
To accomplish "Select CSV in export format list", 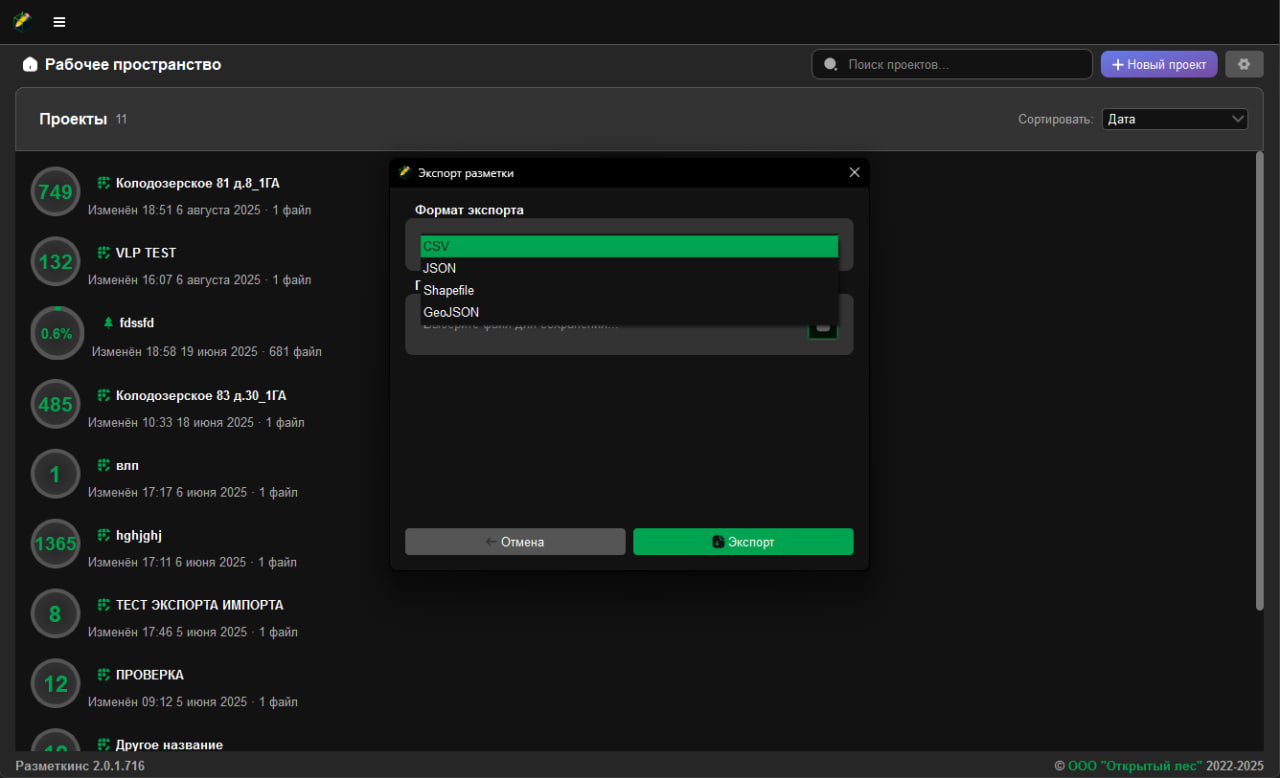I will tap(629, 246).
